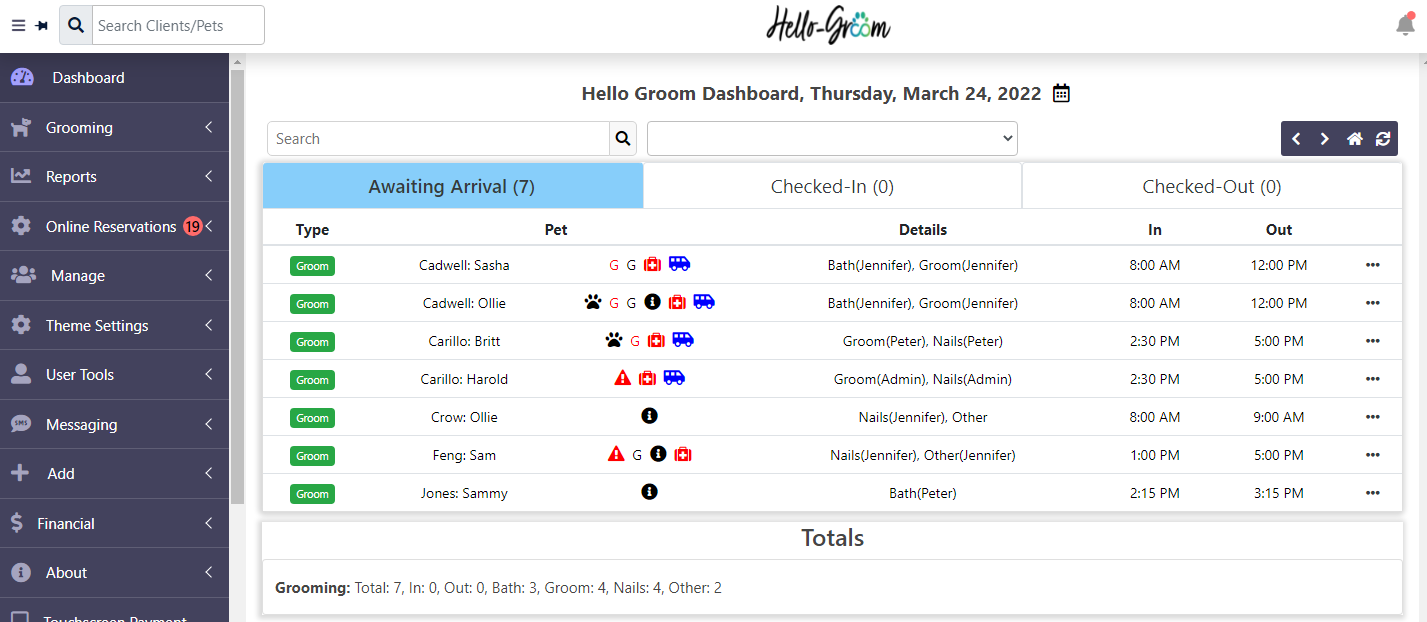
Task: Open the empty filter dropdown
Action: coord(832,139)
